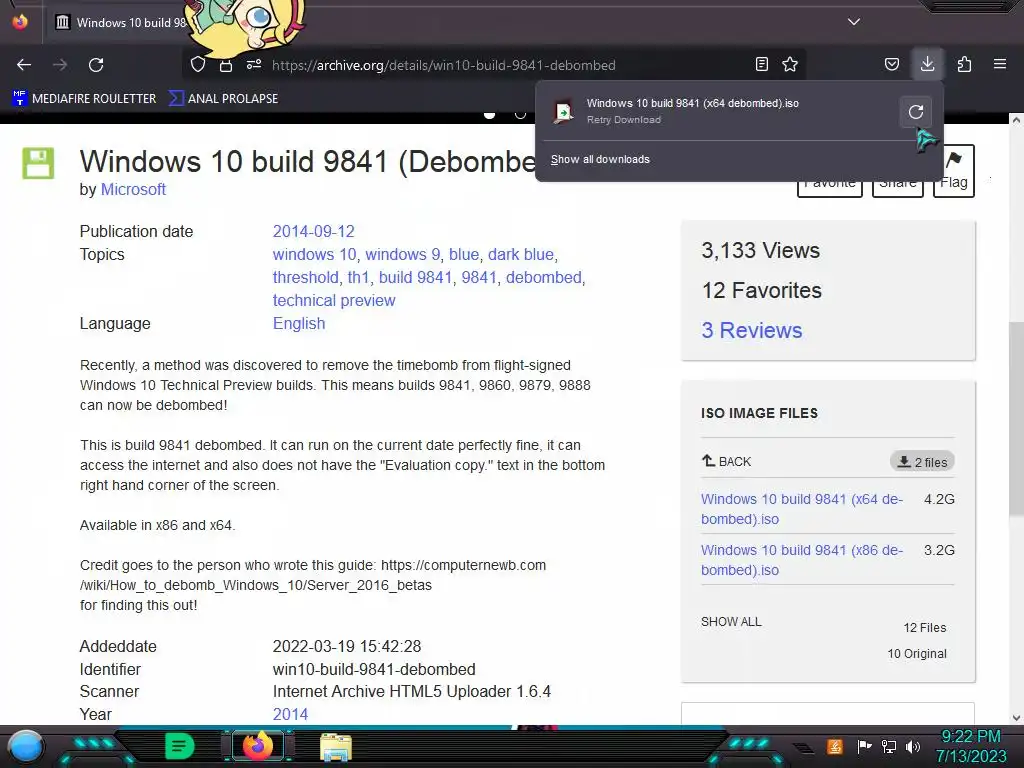Open tracking protection shield icon
The width and height of the screenshot is (1024, 768).
click(x=198, y=64)
